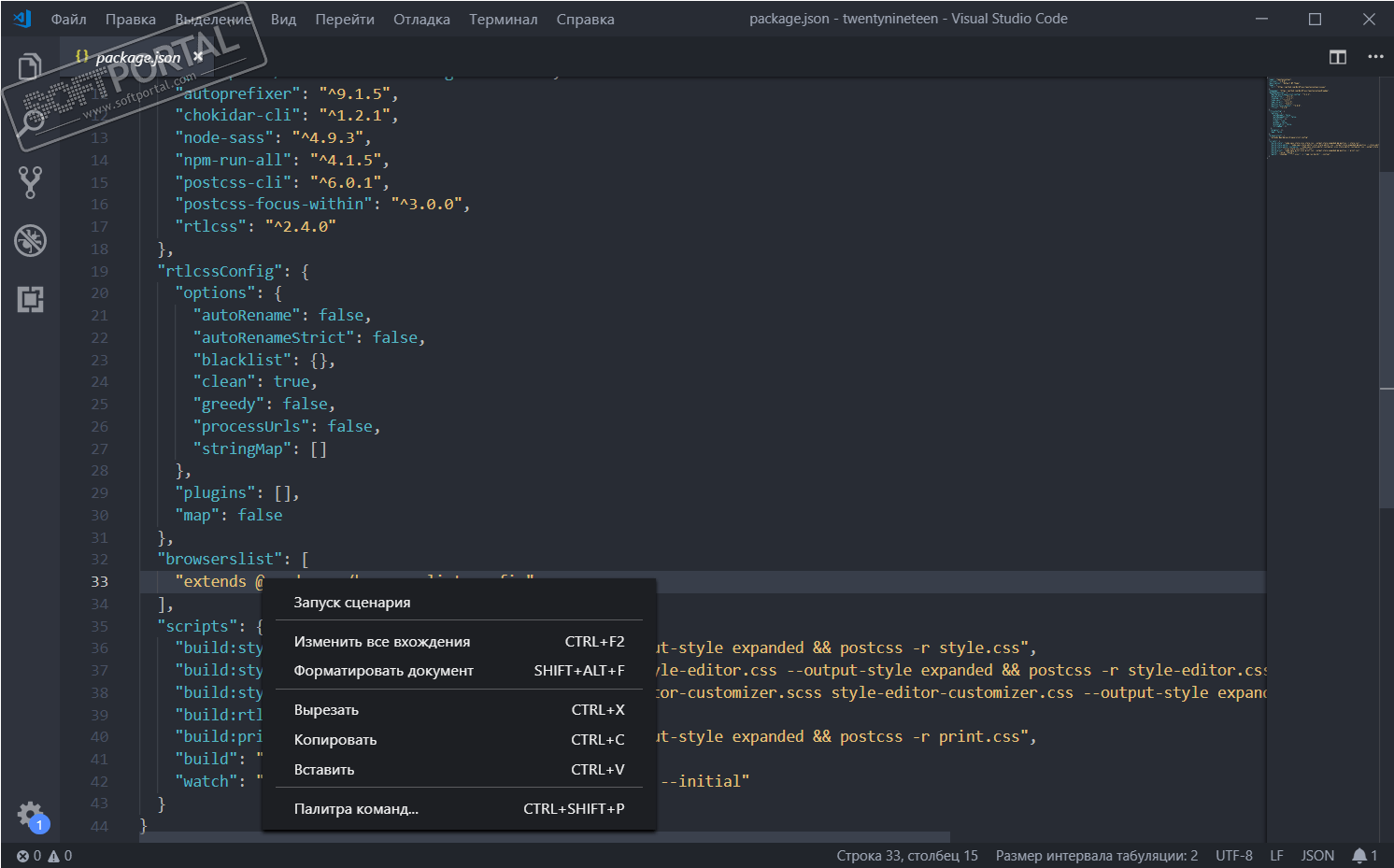Close the package.json tab

click(197, 56)
